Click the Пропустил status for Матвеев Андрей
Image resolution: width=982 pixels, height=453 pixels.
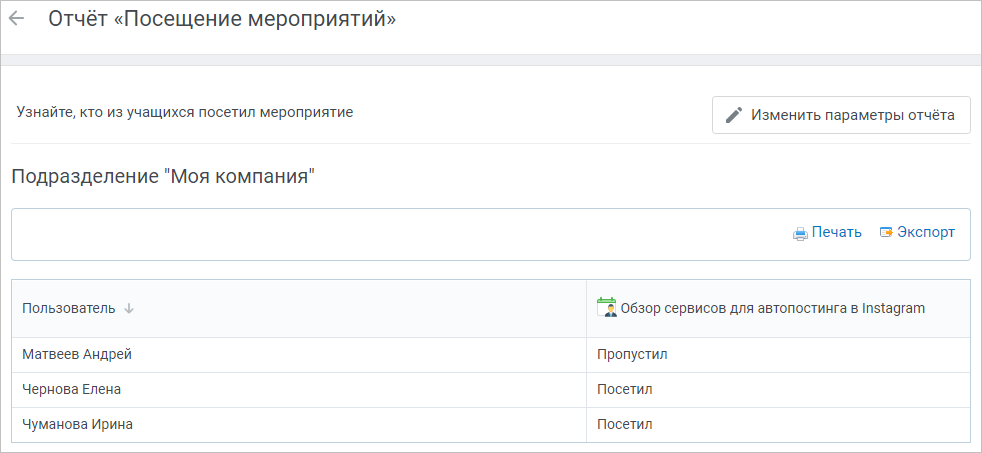(x=632, y=355)
